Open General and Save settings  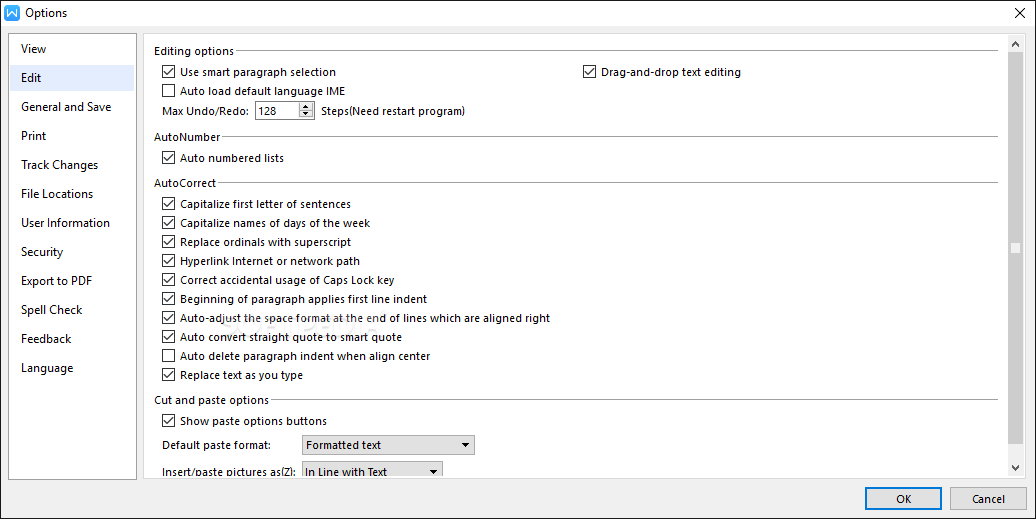[x=72, y=107]
